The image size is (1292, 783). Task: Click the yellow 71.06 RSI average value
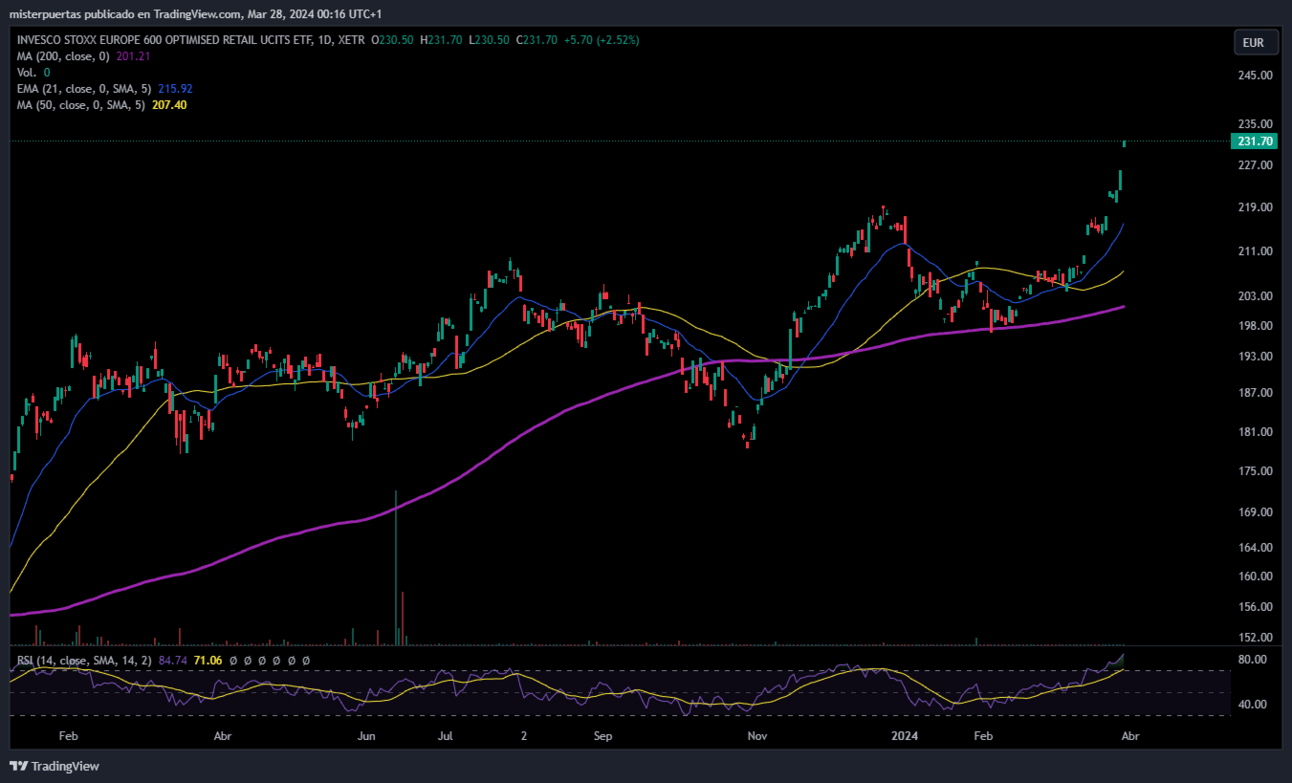point(208,660)
